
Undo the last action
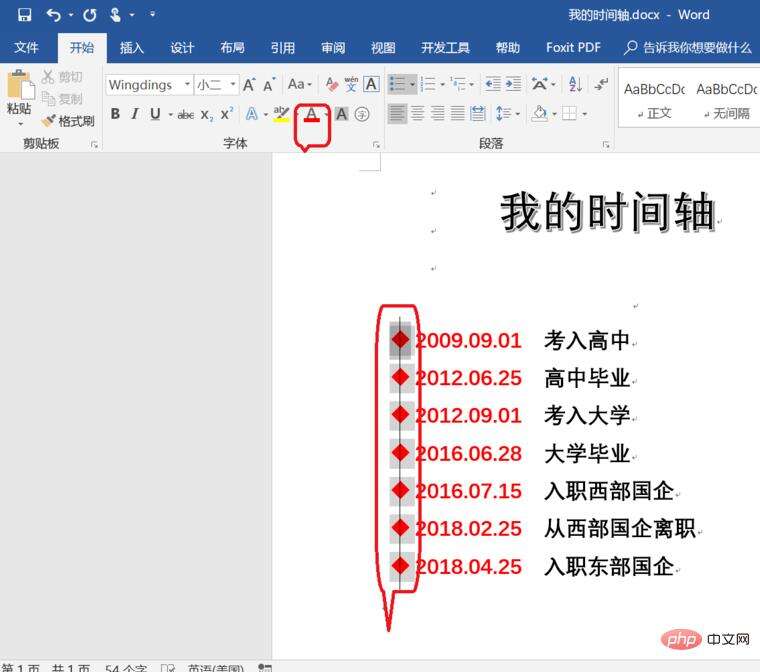(53, 16)
